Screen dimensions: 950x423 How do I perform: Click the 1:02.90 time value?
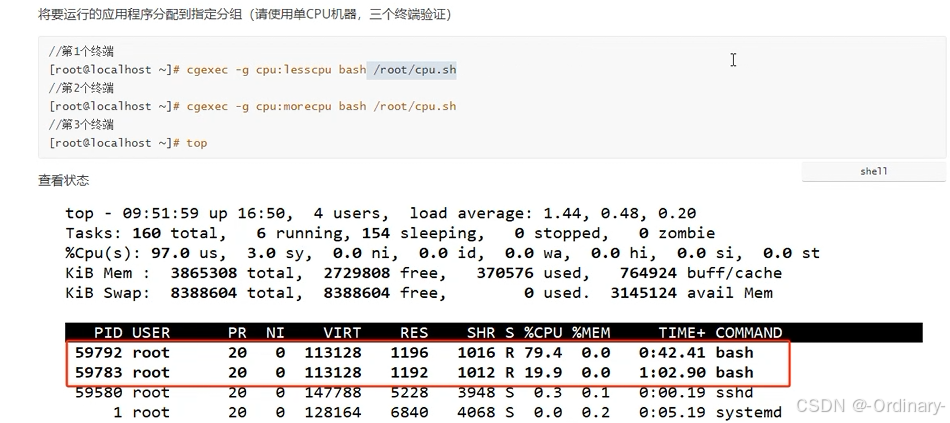click(672, 373)
